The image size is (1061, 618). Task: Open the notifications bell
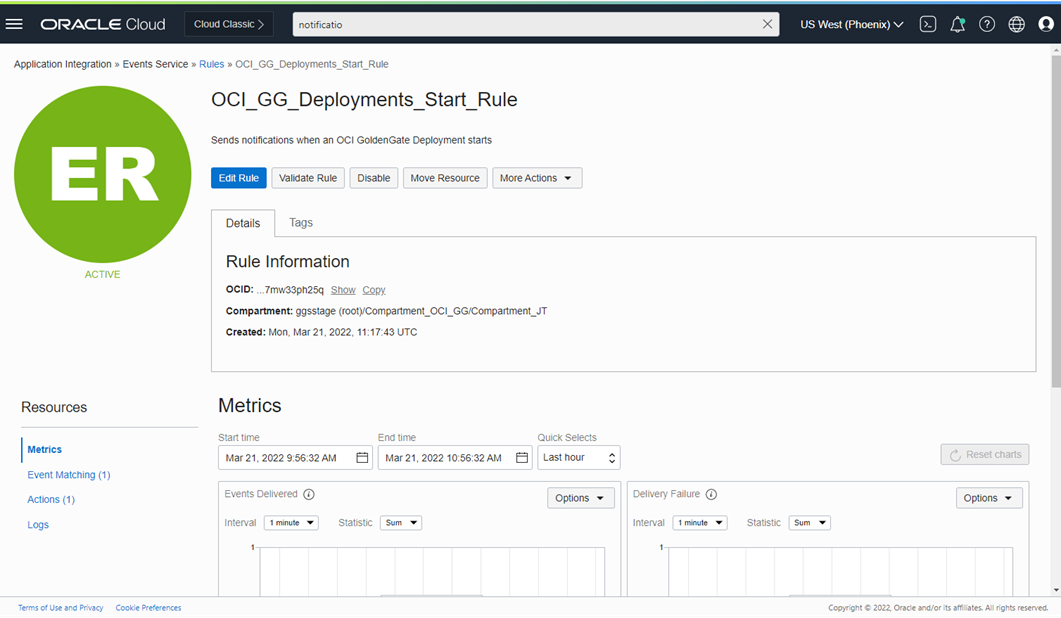click(957, 24)
